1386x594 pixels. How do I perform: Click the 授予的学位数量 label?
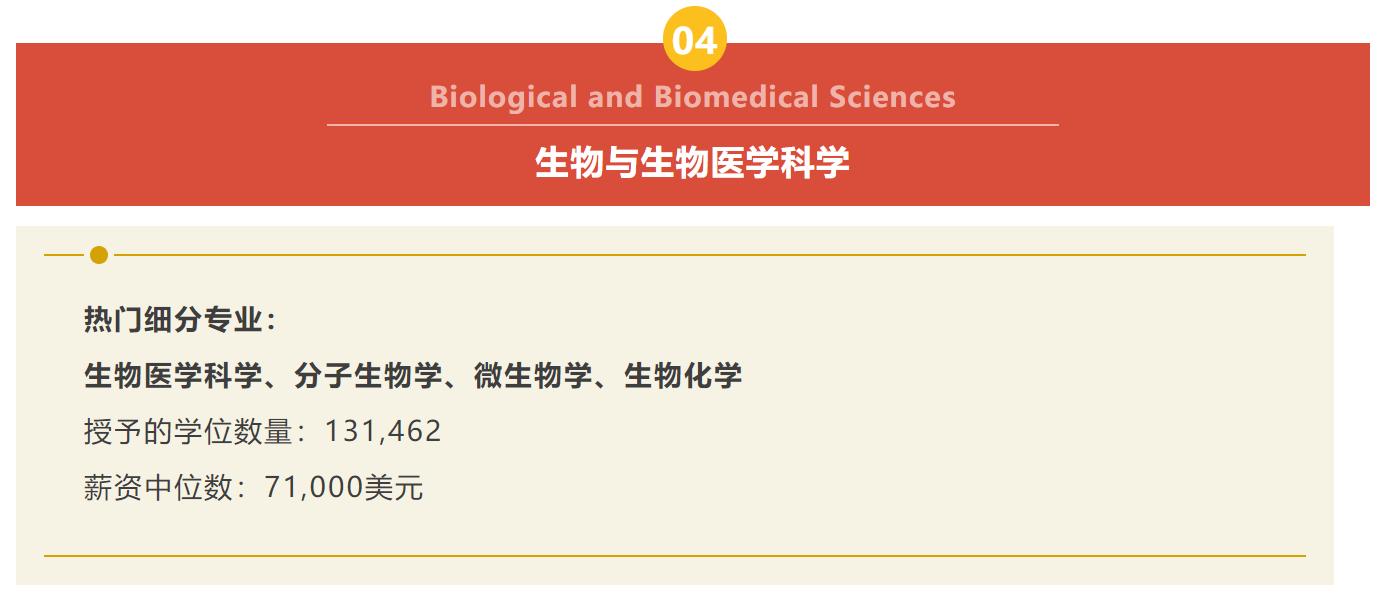tap(194, 432)
